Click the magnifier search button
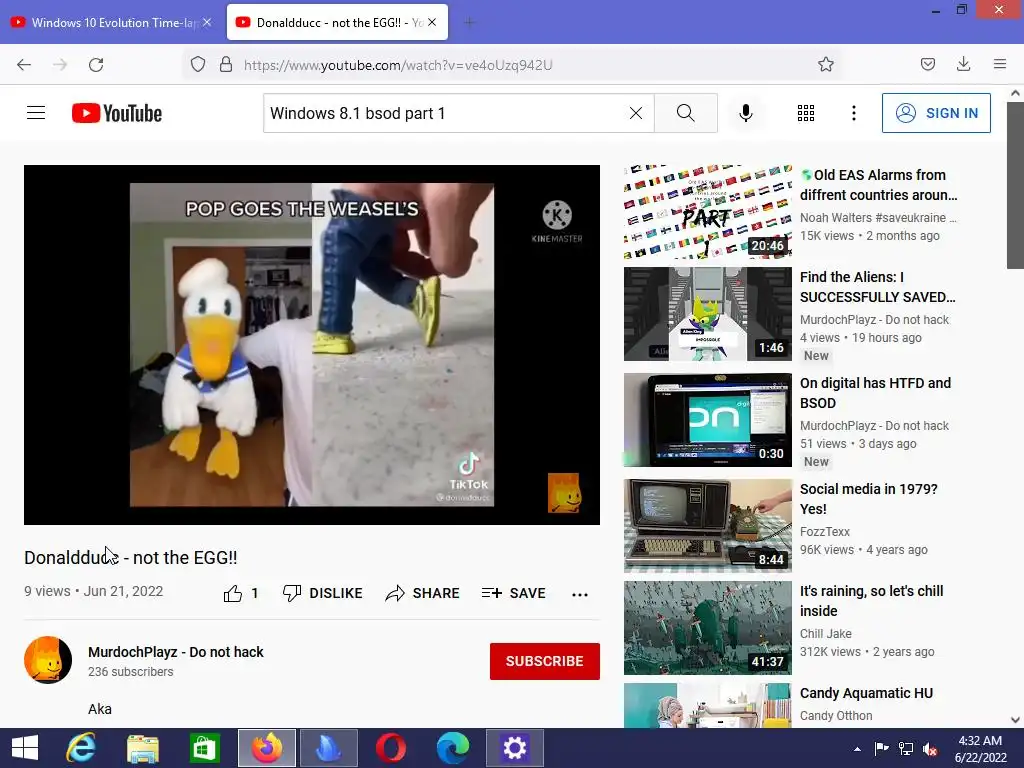This screenshot has height=768, width=1024. click(x=686, y=113)
